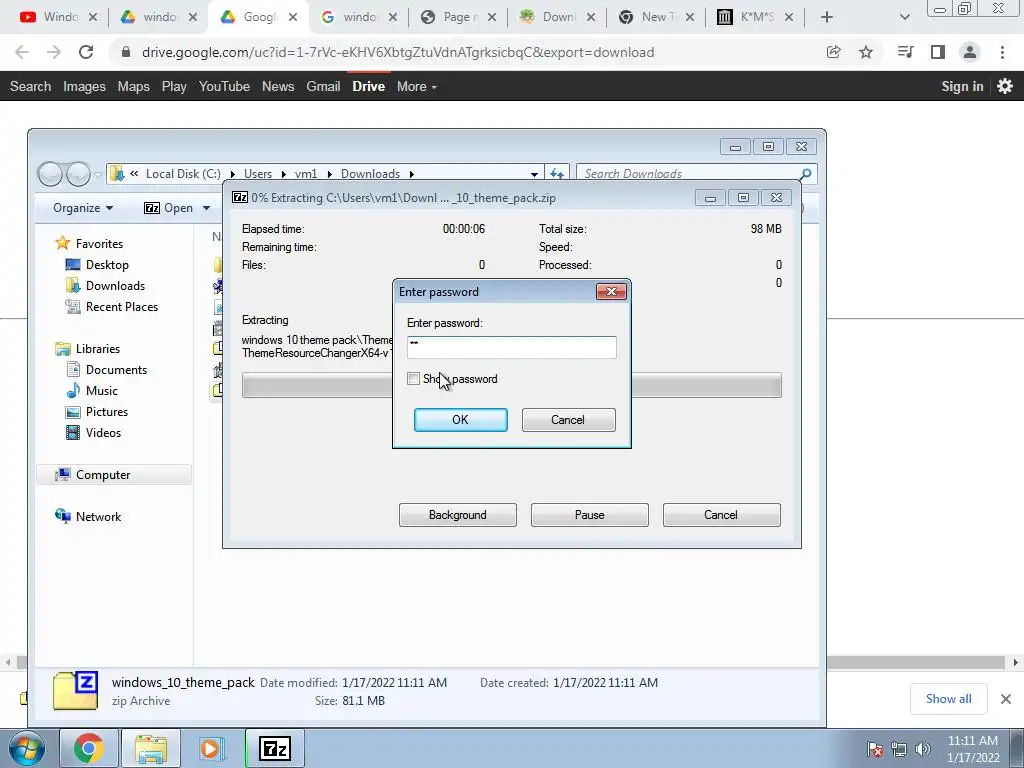Select Desktop in Explorer sidebar

[x=97, y=264]
